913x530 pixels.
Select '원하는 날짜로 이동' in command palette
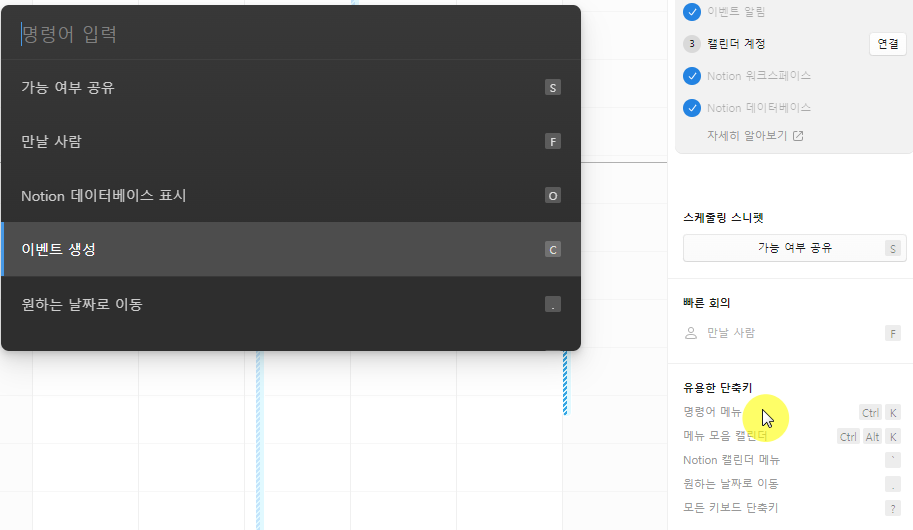pos(291,304)
